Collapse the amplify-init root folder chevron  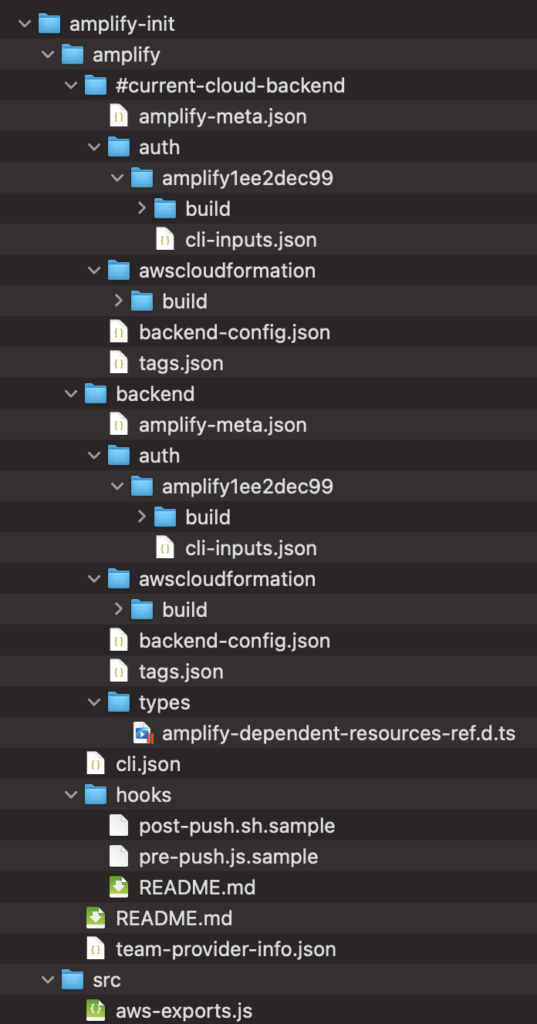point(25,24)
